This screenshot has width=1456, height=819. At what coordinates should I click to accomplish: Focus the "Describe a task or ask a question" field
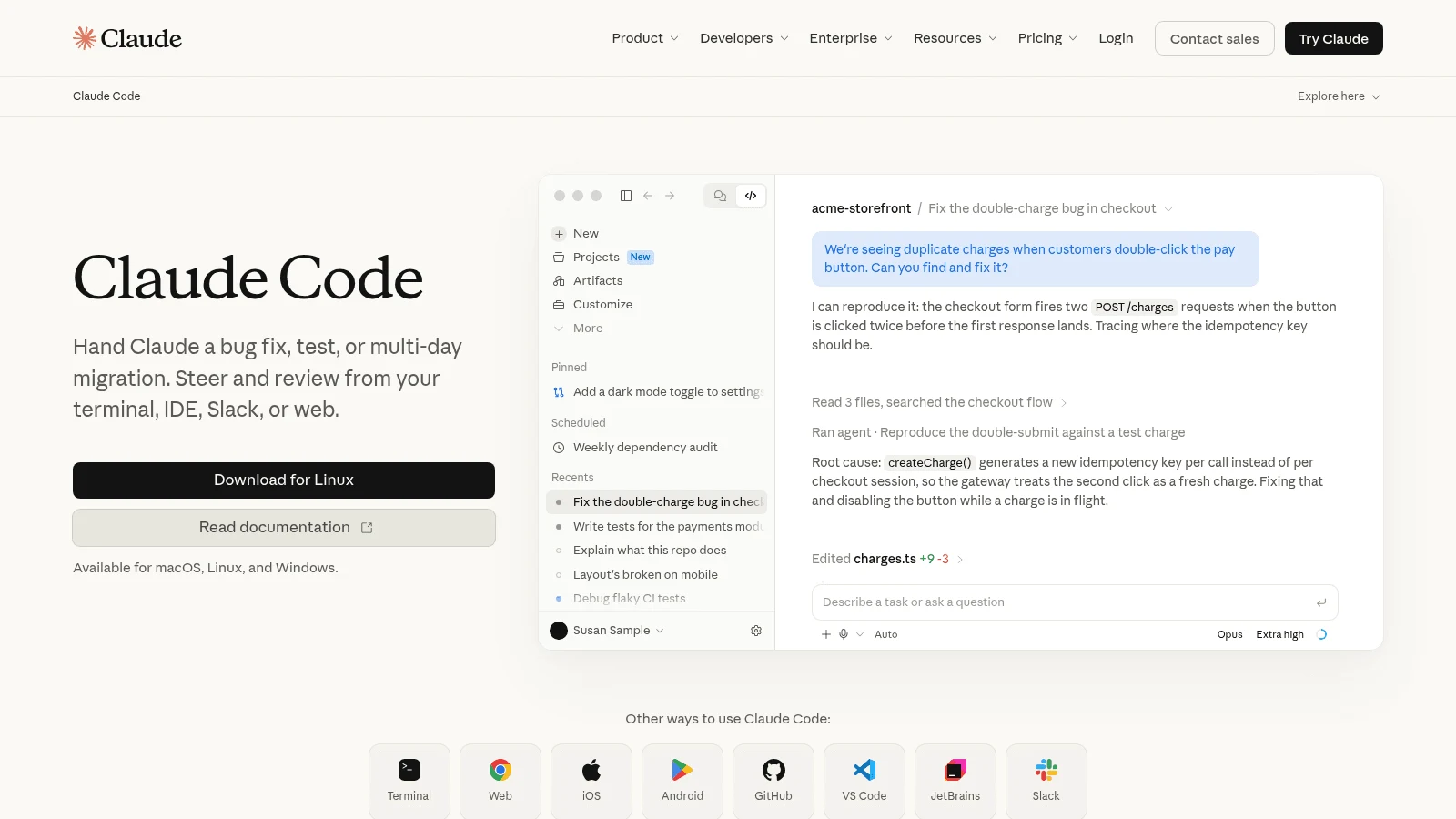click(1075, 602)
